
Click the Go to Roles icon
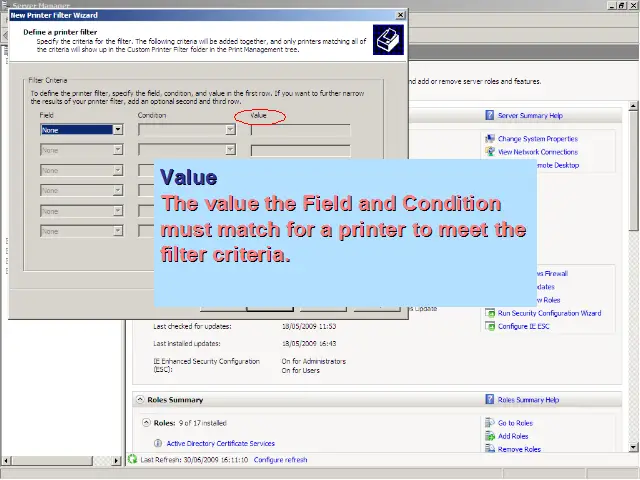tap(490, 423)
